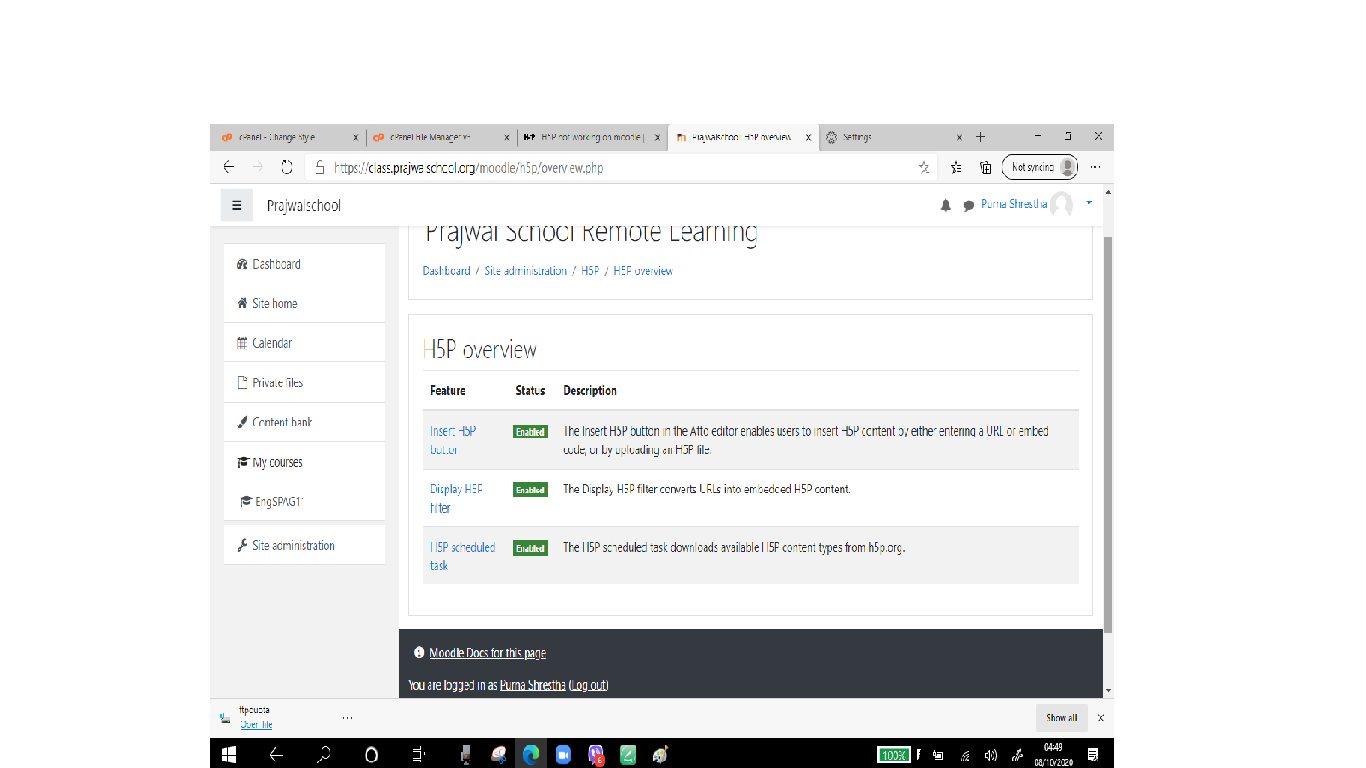Viewport: 1366px width, 768px height.
Task: Open Zoom app from the taskbar
Action: (x=562, y=754)
